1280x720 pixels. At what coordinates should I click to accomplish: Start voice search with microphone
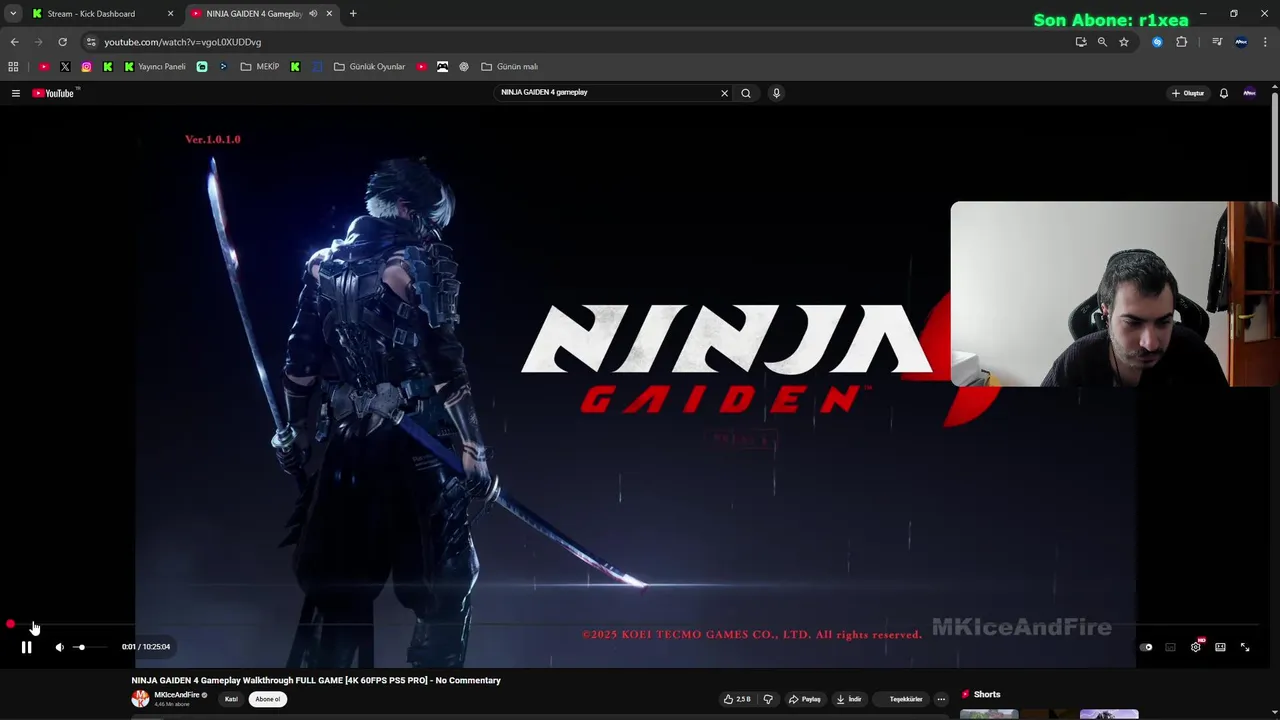(776, 93)
